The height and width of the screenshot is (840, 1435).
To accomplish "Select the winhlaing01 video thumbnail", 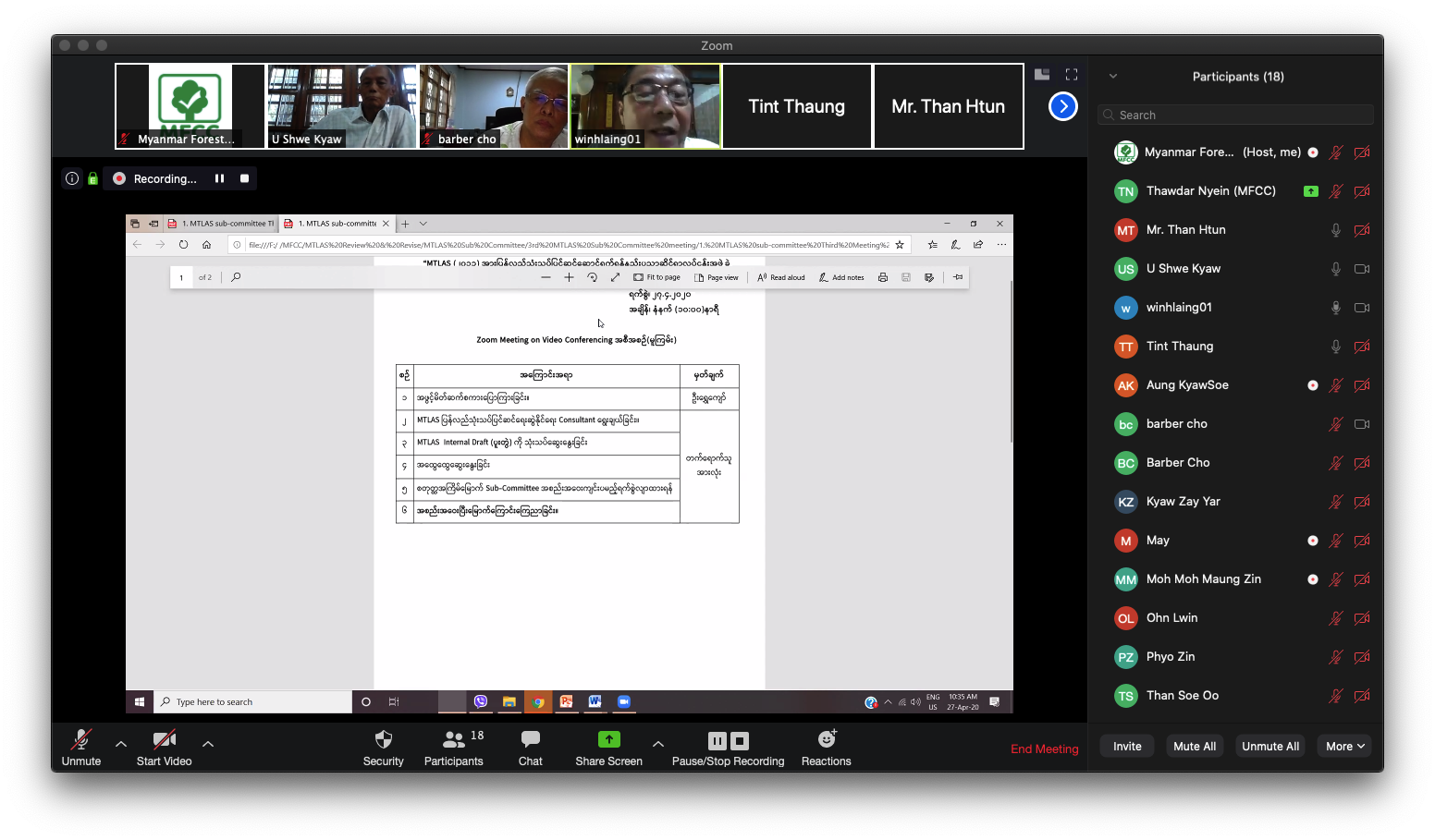I will (645, 106).
